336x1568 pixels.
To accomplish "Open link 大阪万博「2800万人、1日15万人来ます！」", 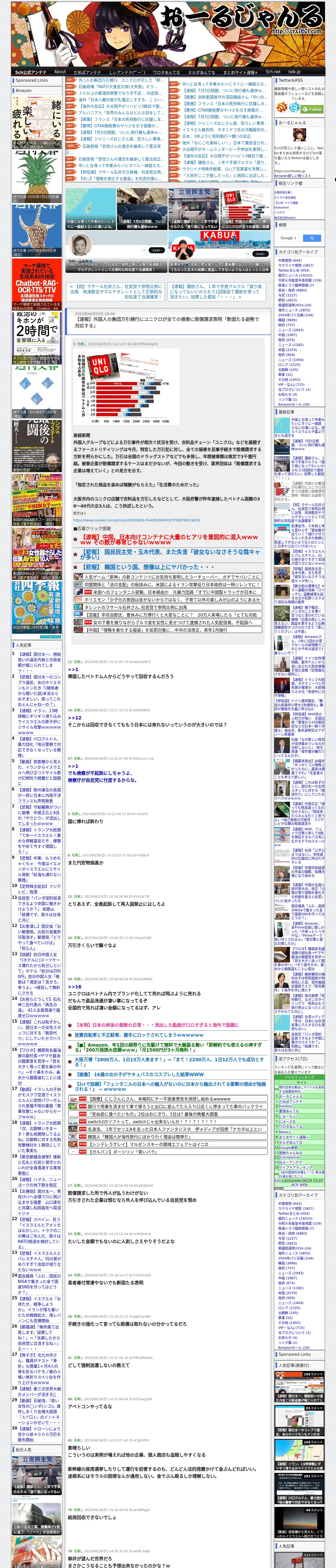I will click(x=169, y=1062).
